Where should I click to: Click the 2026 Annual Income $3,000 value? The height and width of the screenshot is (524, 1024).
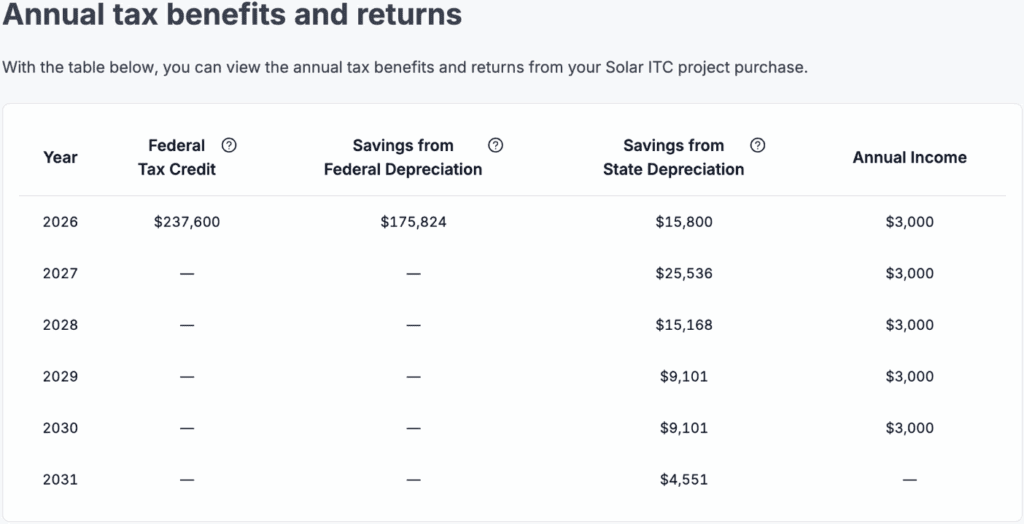(909, 222)
